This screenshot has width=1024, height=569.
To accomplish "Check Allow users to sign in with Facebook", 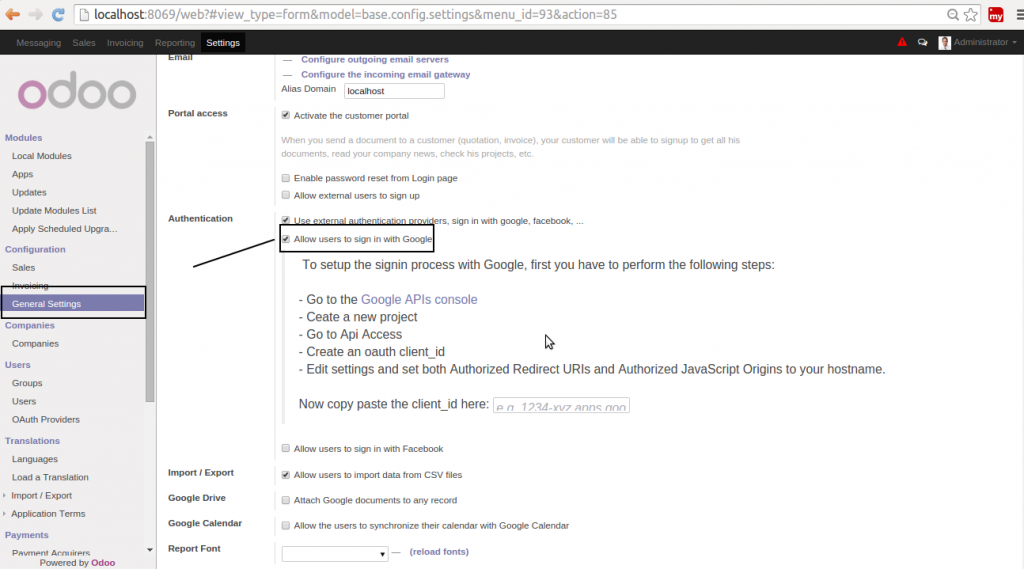I will pyautogui.click(x=285, y=448).
